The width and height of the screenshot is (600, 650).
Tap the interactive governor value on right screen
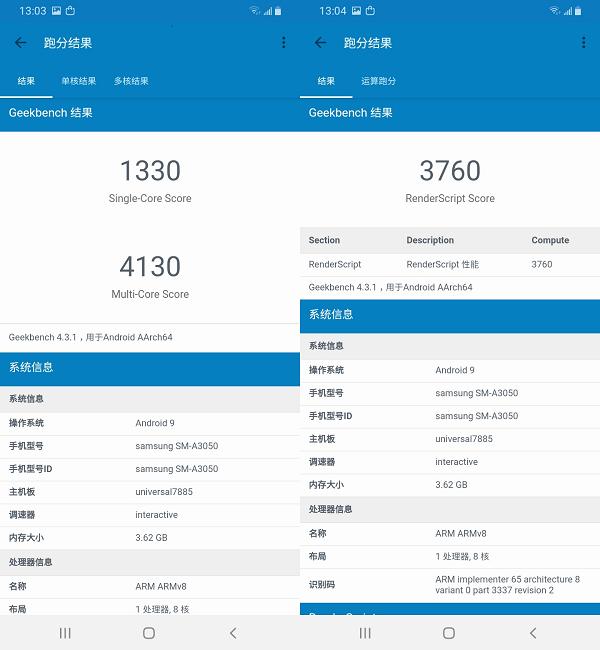click(456, 462)
